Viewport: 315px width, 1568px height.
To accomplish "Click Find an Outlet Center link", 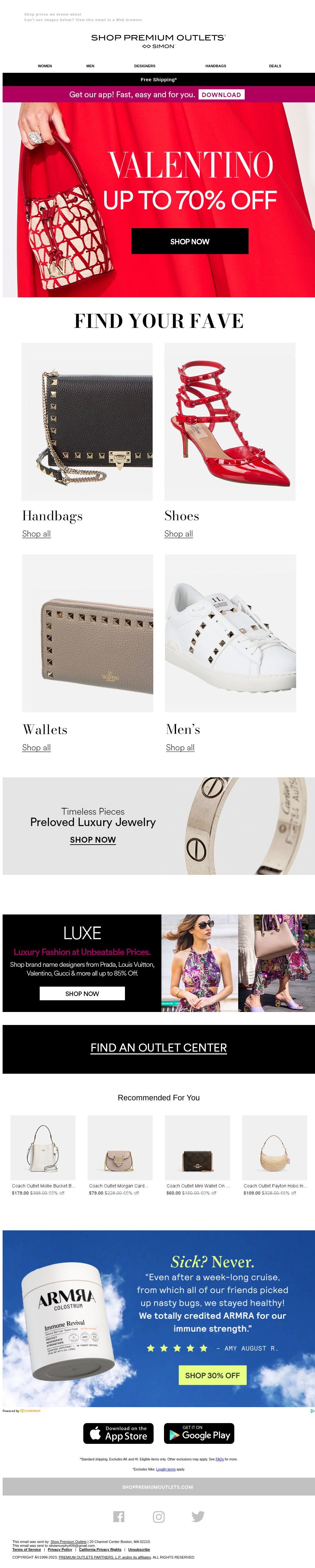I will (x=158, y=1048).
